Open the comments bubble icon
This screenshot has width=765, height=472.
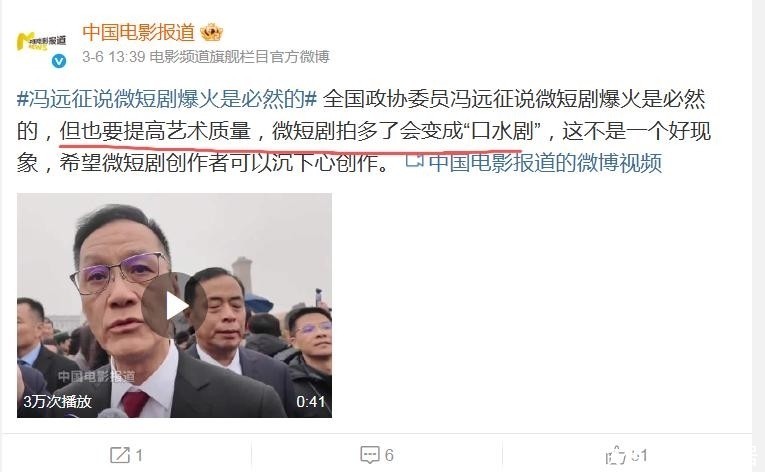(x=369, y=454)
